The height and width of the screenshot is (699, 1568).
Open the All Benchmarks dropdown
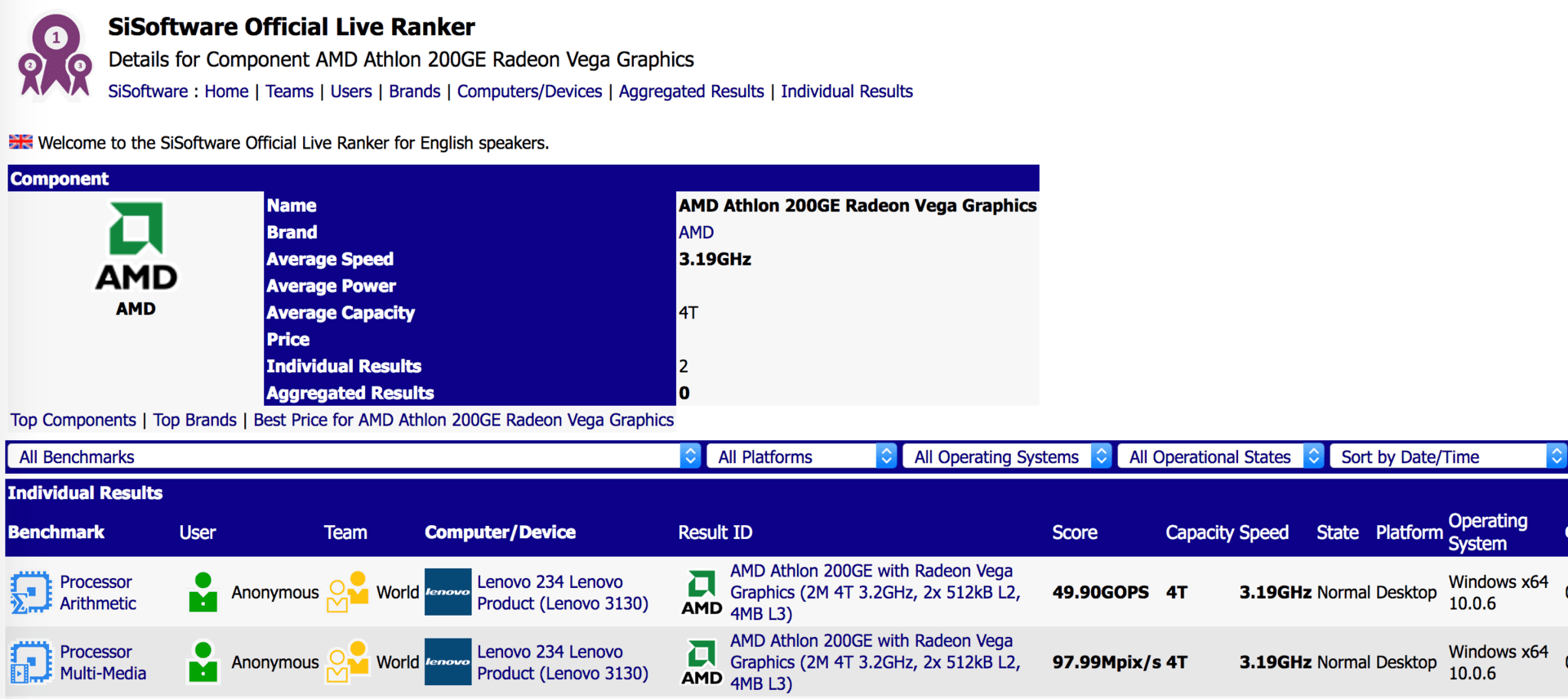point(354,456)
